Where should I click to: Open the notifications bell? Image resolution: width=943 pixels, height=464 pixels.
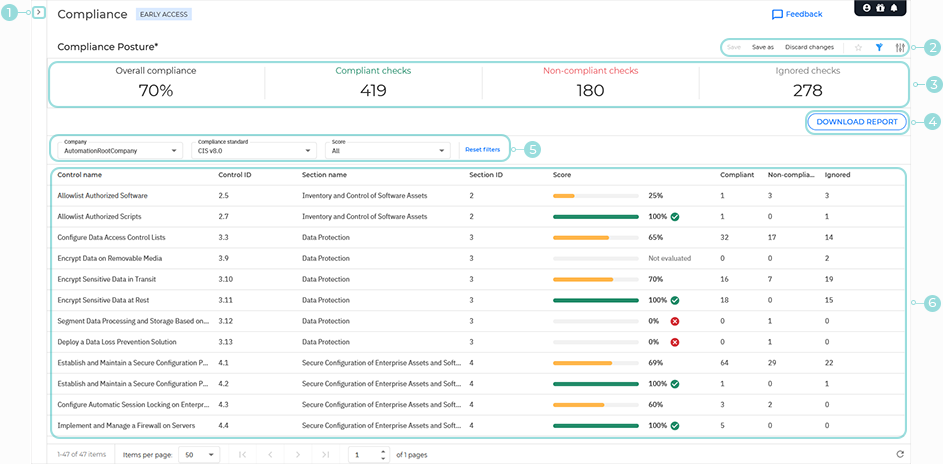click(x=894, y=8)
